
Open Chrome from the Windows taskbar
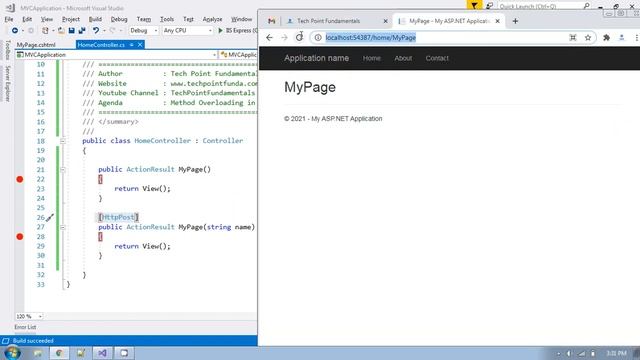coord(59,353)
